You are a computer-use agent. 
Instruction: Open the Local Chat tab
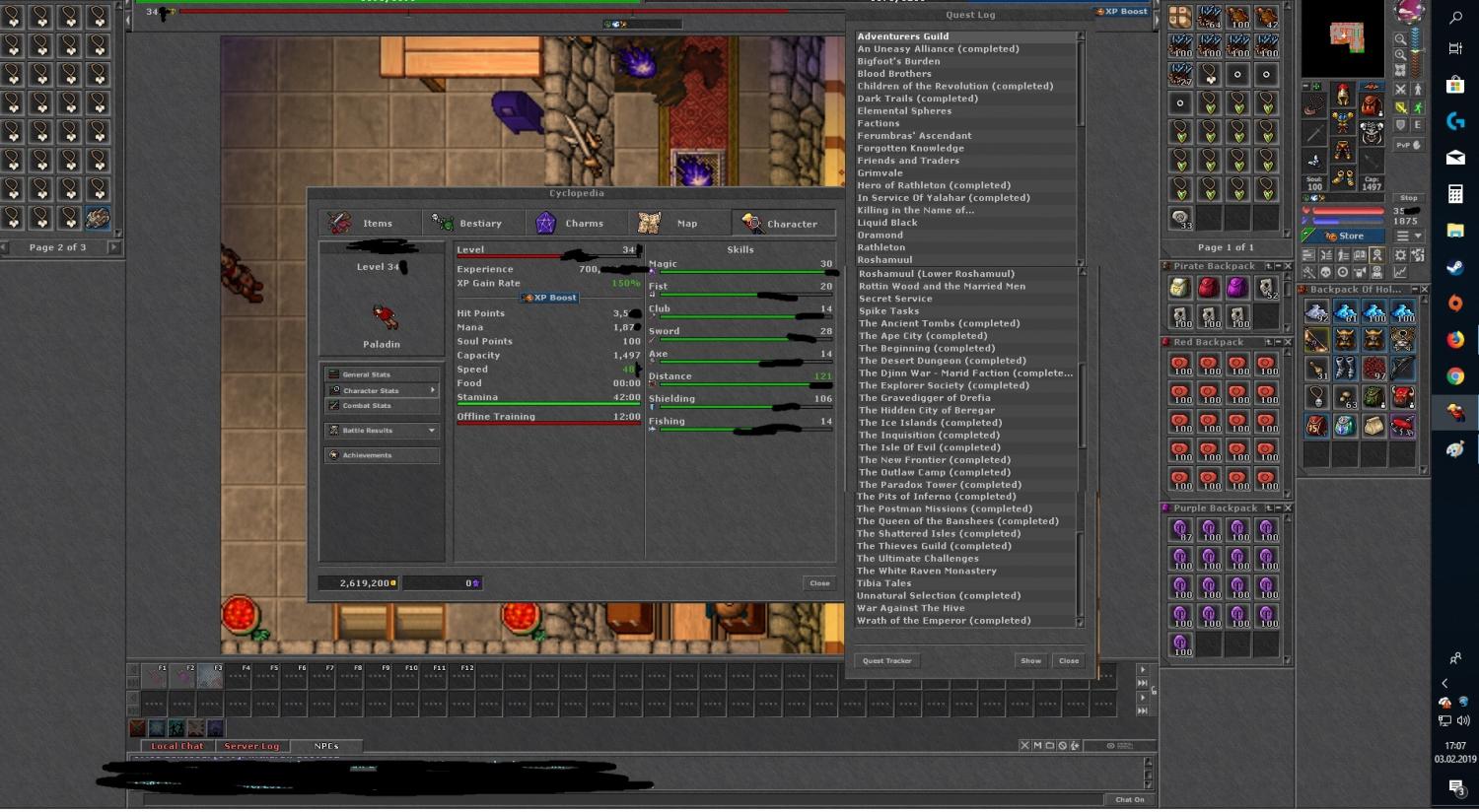coord(177,747)
